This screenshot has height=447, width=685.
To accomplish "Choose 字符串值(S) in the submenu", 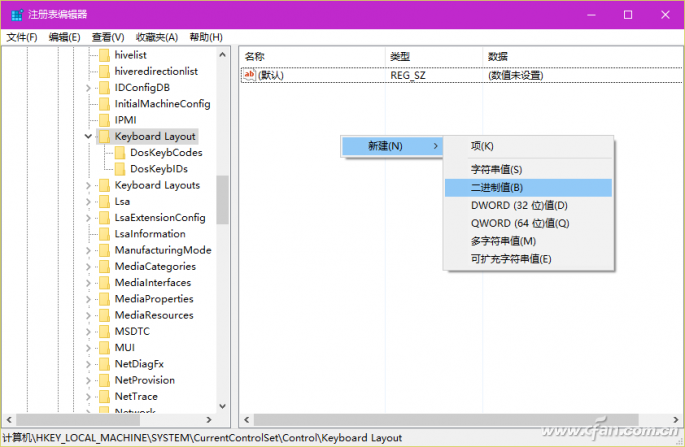I will click(528, 170).
